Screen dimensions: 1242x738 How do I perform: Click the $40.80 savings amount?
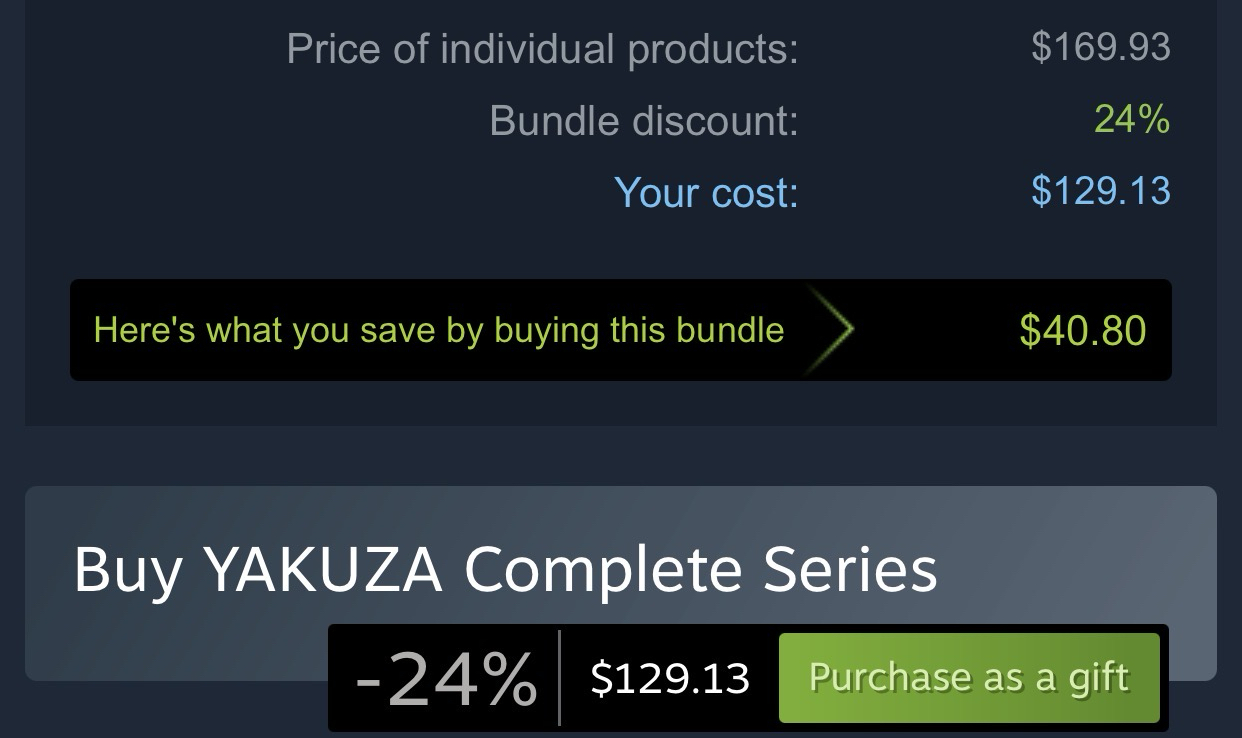point(1082,331)
